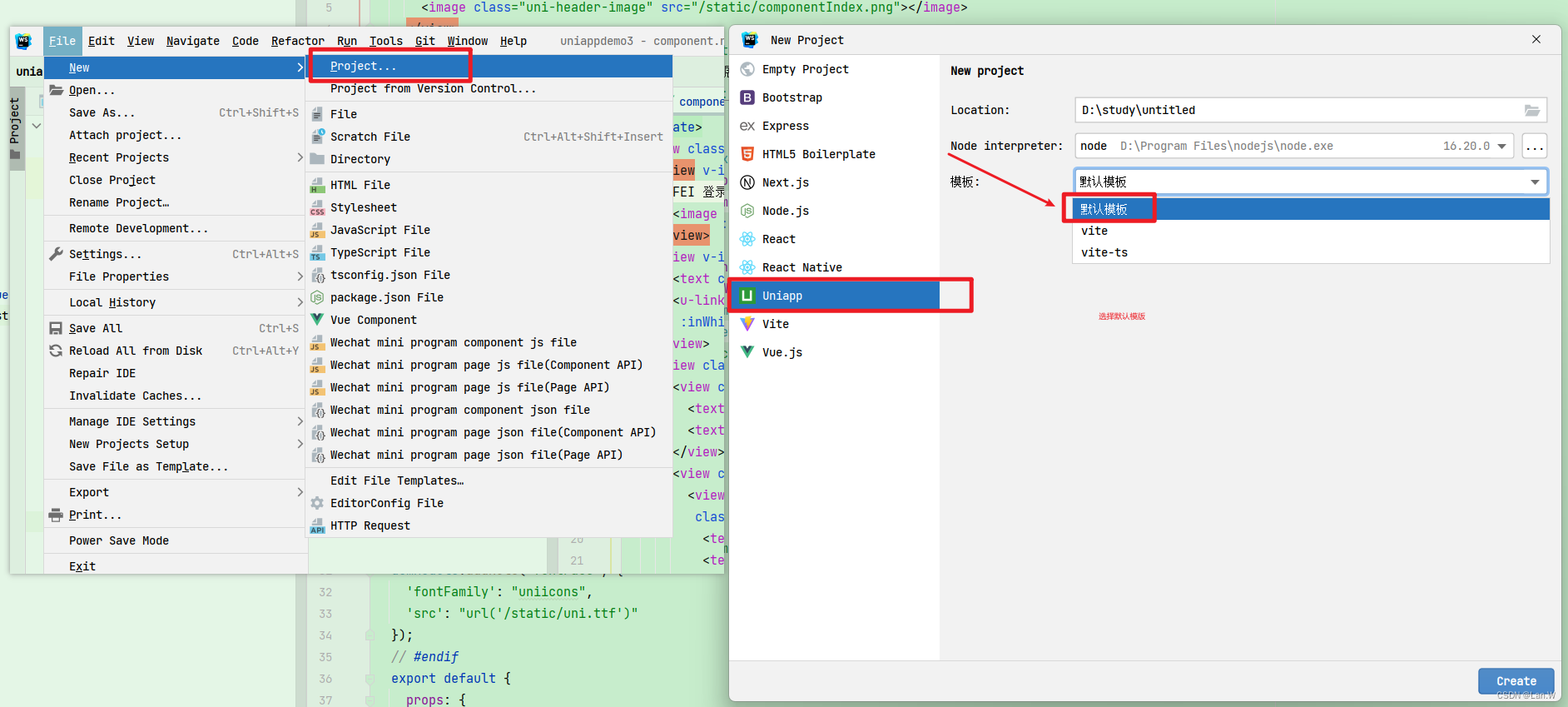Select Save File as Template... entry
This screenshot has height=707, width=1568.
176,466
